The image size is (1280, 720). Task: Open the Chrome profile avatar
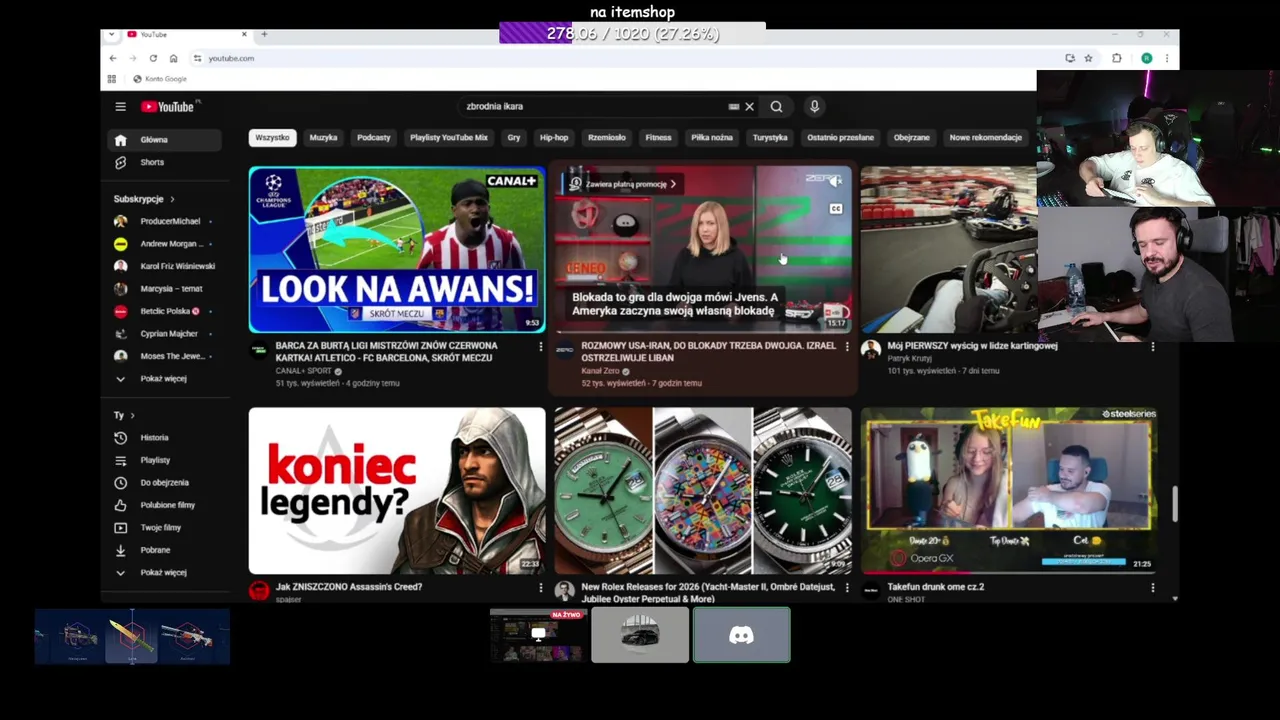[1147, 58]
